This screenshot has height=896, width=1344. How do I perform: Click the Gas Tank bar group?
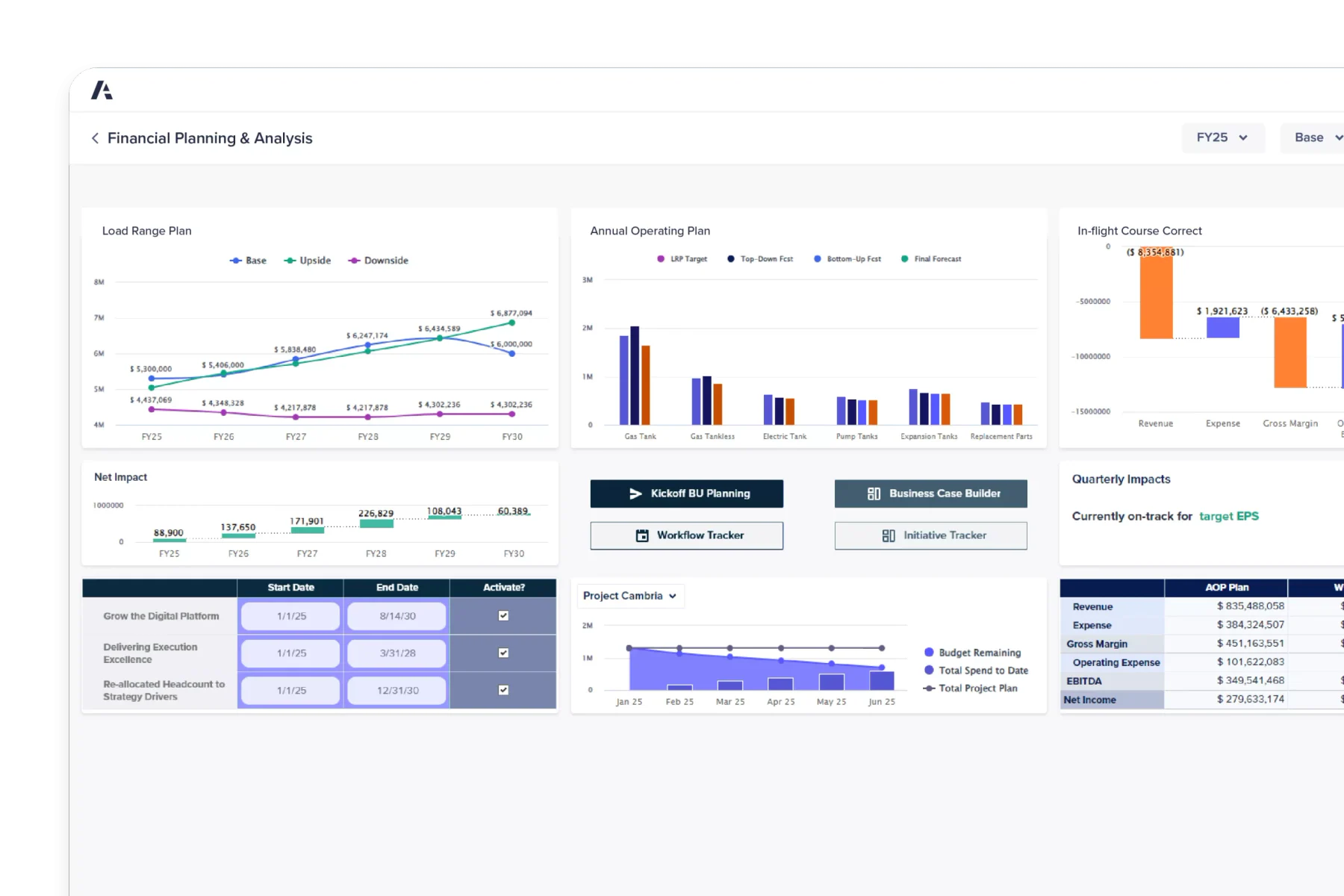coord(635,376)
